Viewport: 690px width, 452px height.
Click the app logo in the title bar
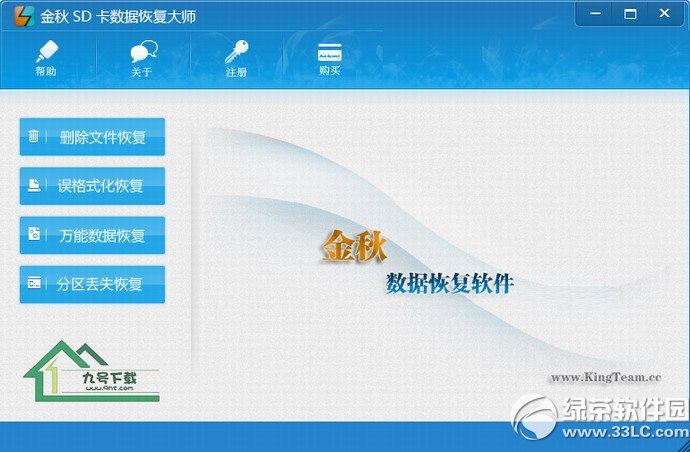[x=24, y=16]
